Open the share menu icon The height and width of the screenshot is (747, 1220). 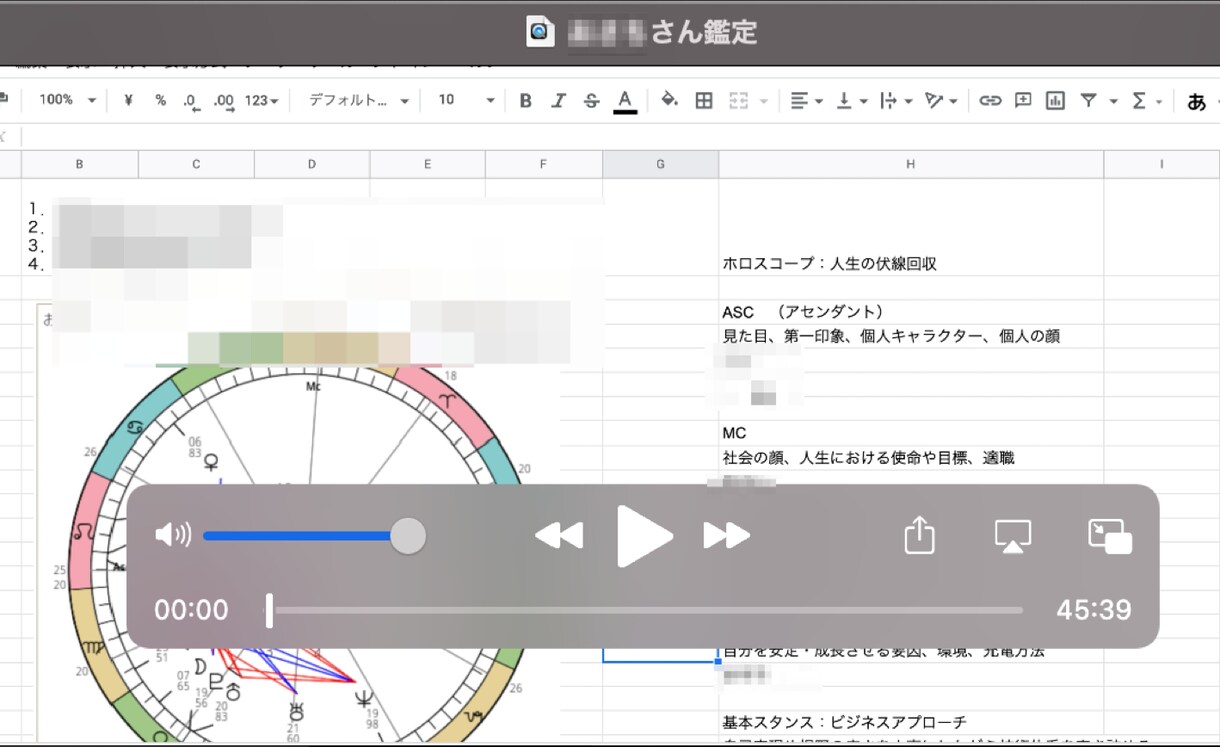919,535
